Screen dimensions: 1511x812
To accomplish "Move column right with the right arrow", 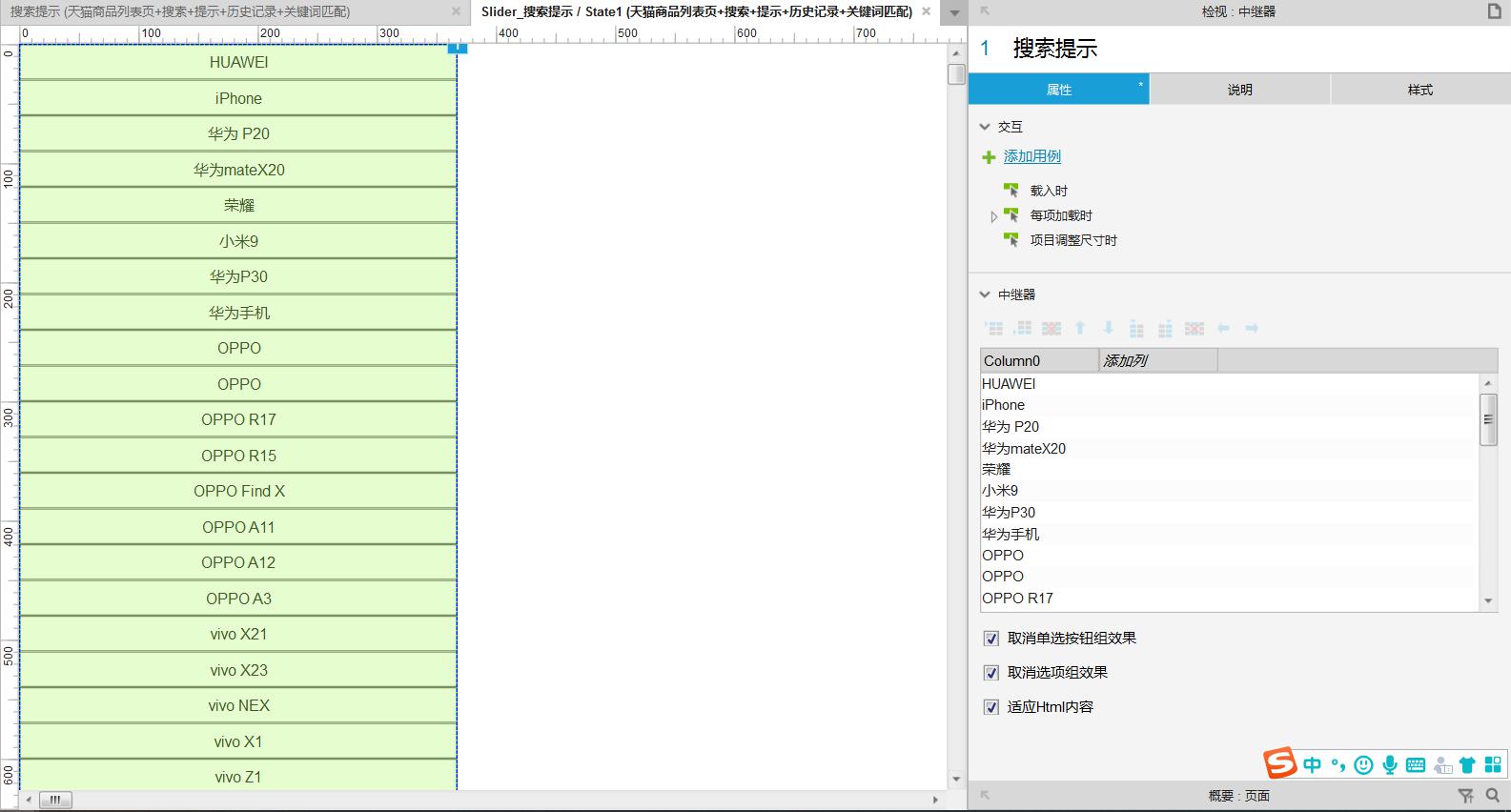I will tap(1252, 328).
